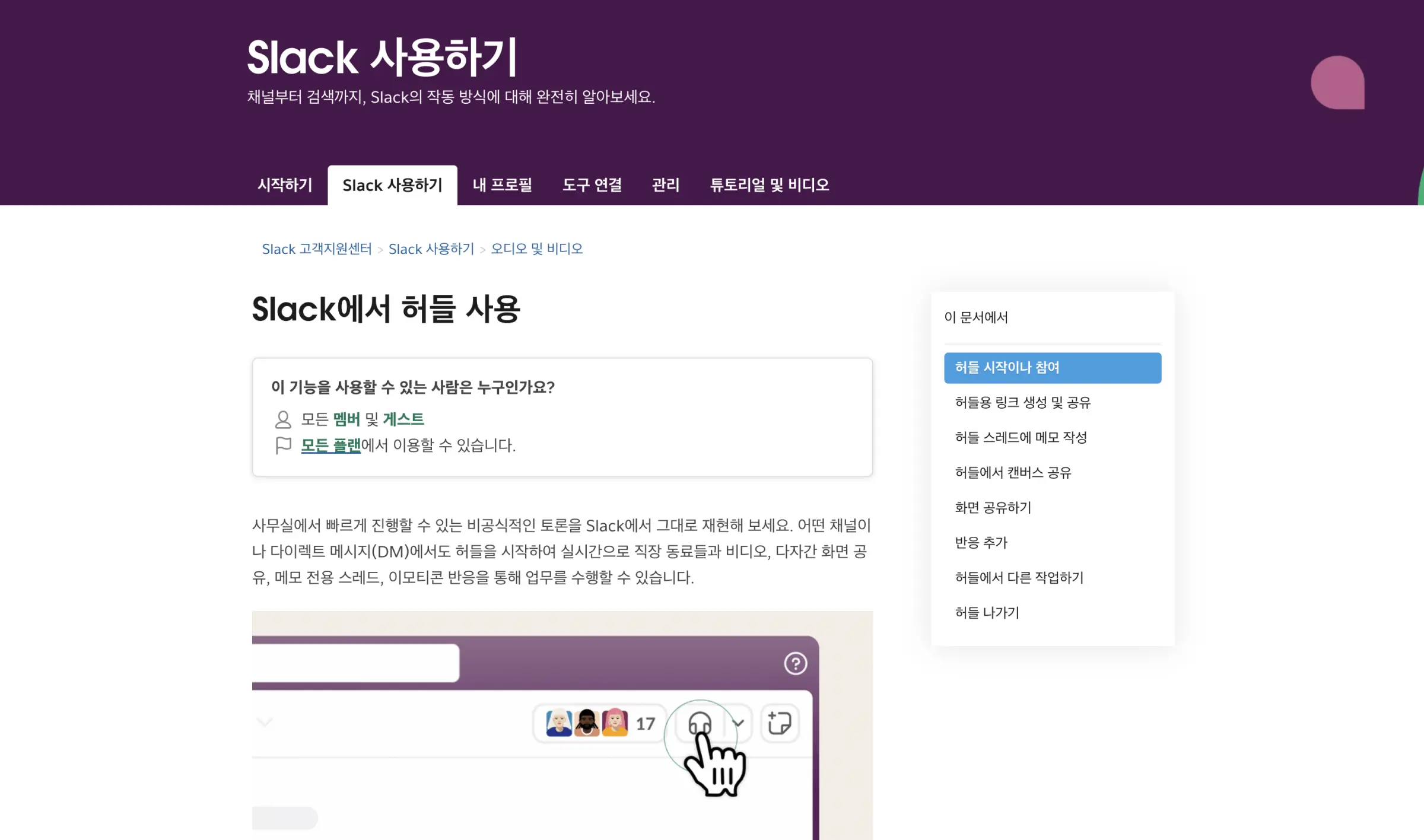
Task: Click the help question mark icon in illustration
Action: [796, 664]
